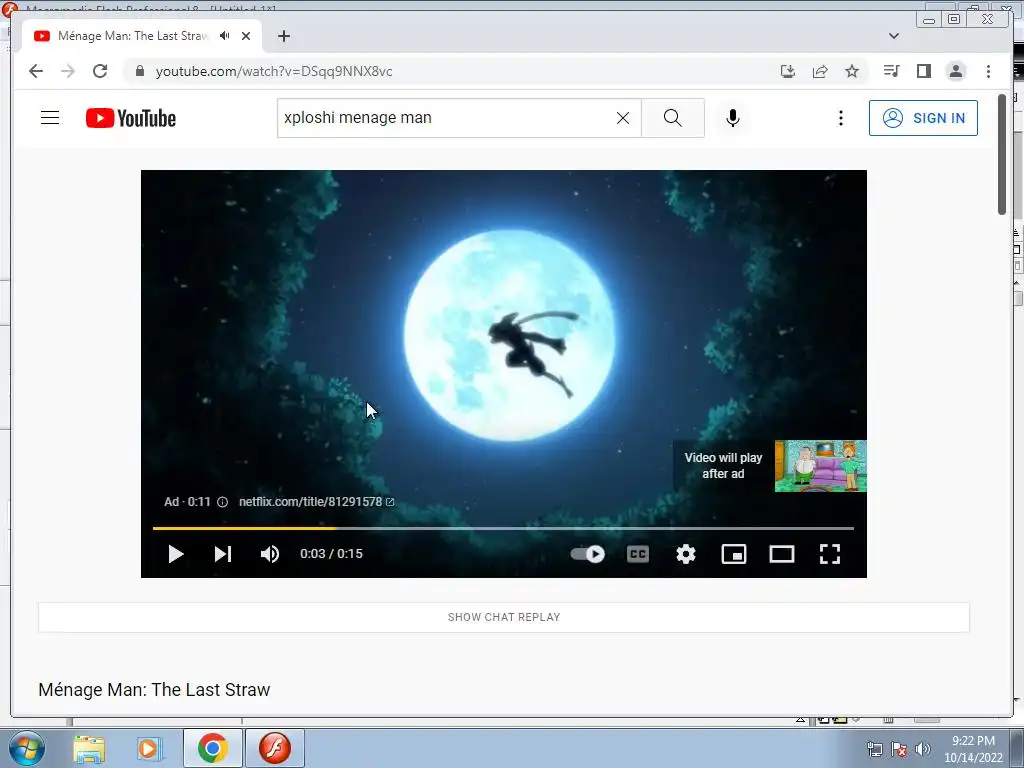Skip to next video
Image resolution: width=1024 pixels, height=768 pixels.
click(x=223, y=554)
